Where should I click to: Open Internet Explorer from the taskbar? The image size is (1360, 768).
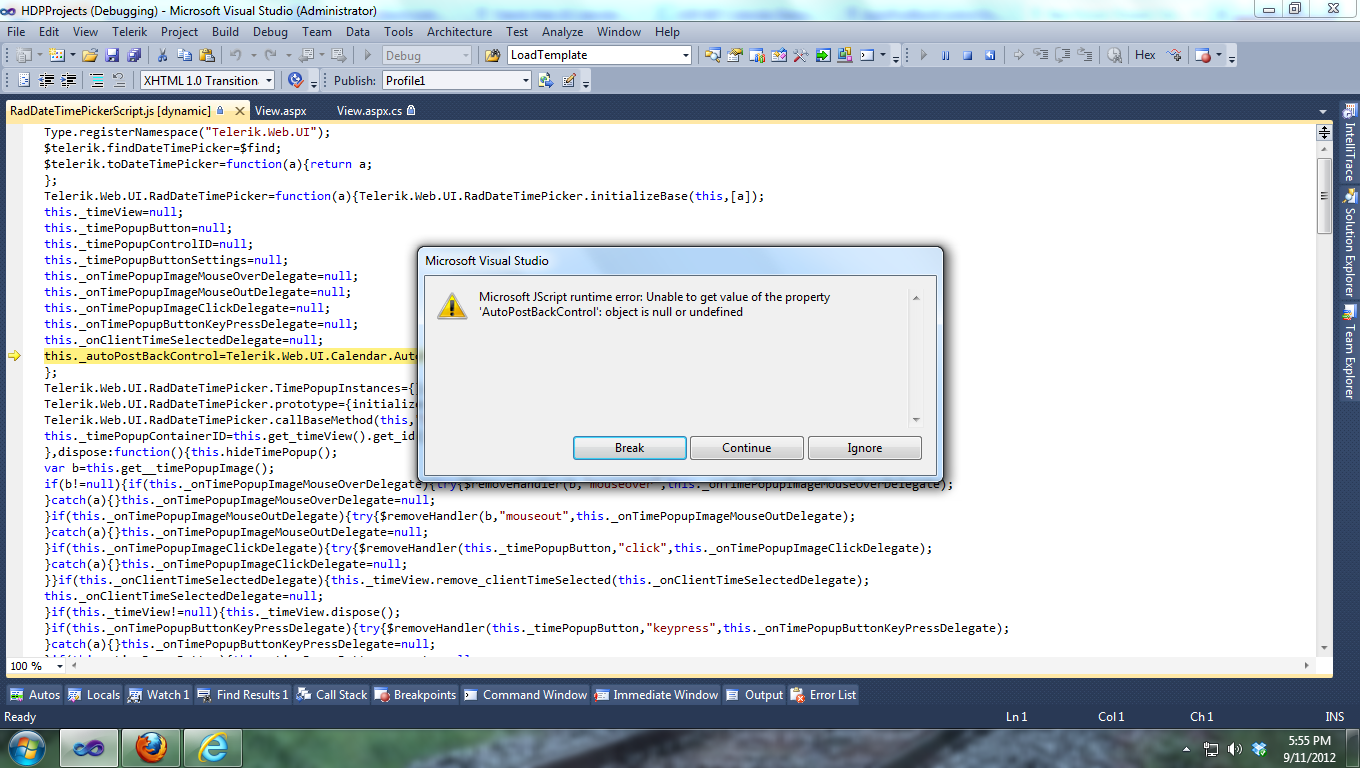pyautogui.click(x=213, y=748)
